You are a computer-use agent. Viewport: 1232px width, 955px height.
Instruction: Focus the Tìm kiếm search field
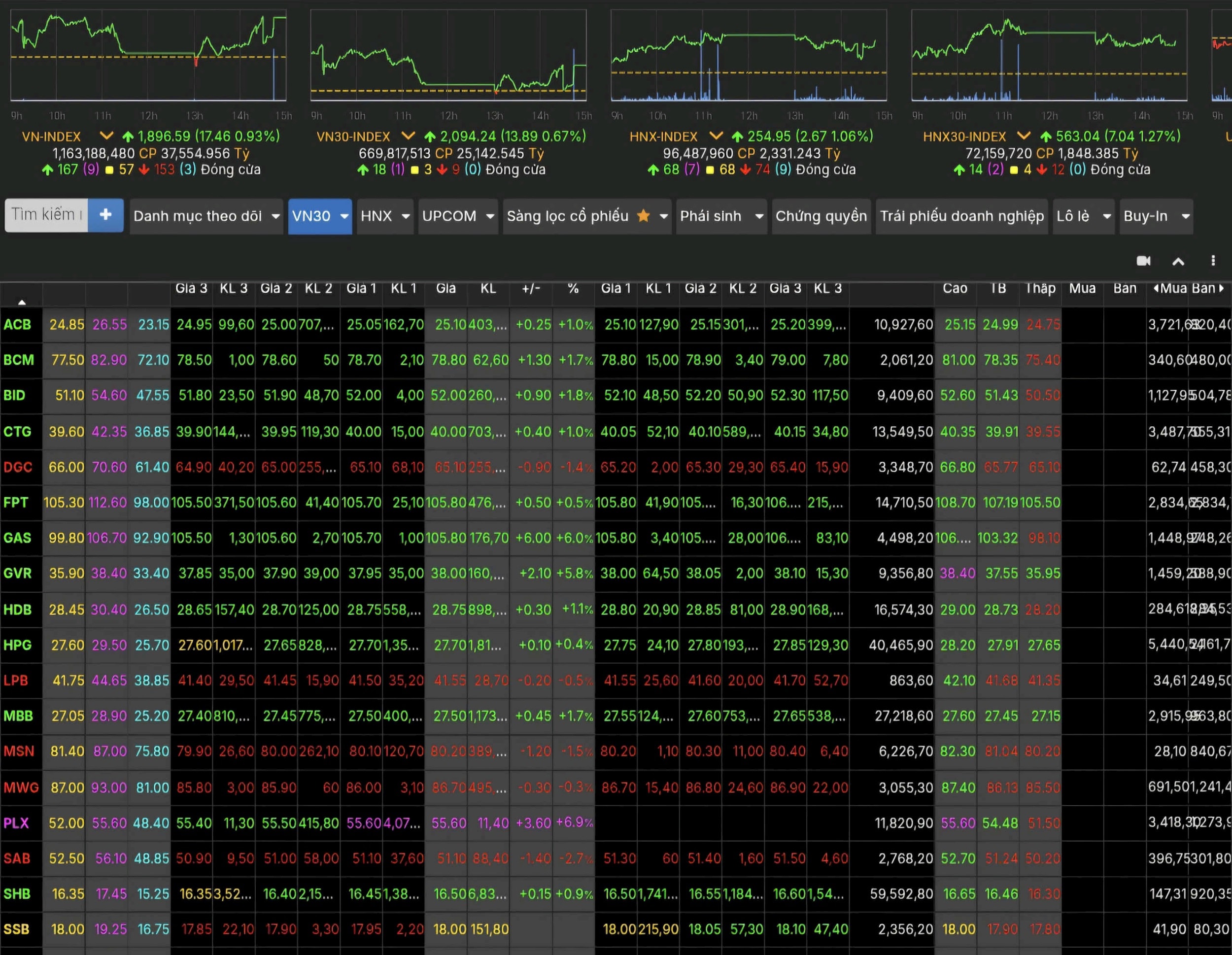click(x=46, y=215)
